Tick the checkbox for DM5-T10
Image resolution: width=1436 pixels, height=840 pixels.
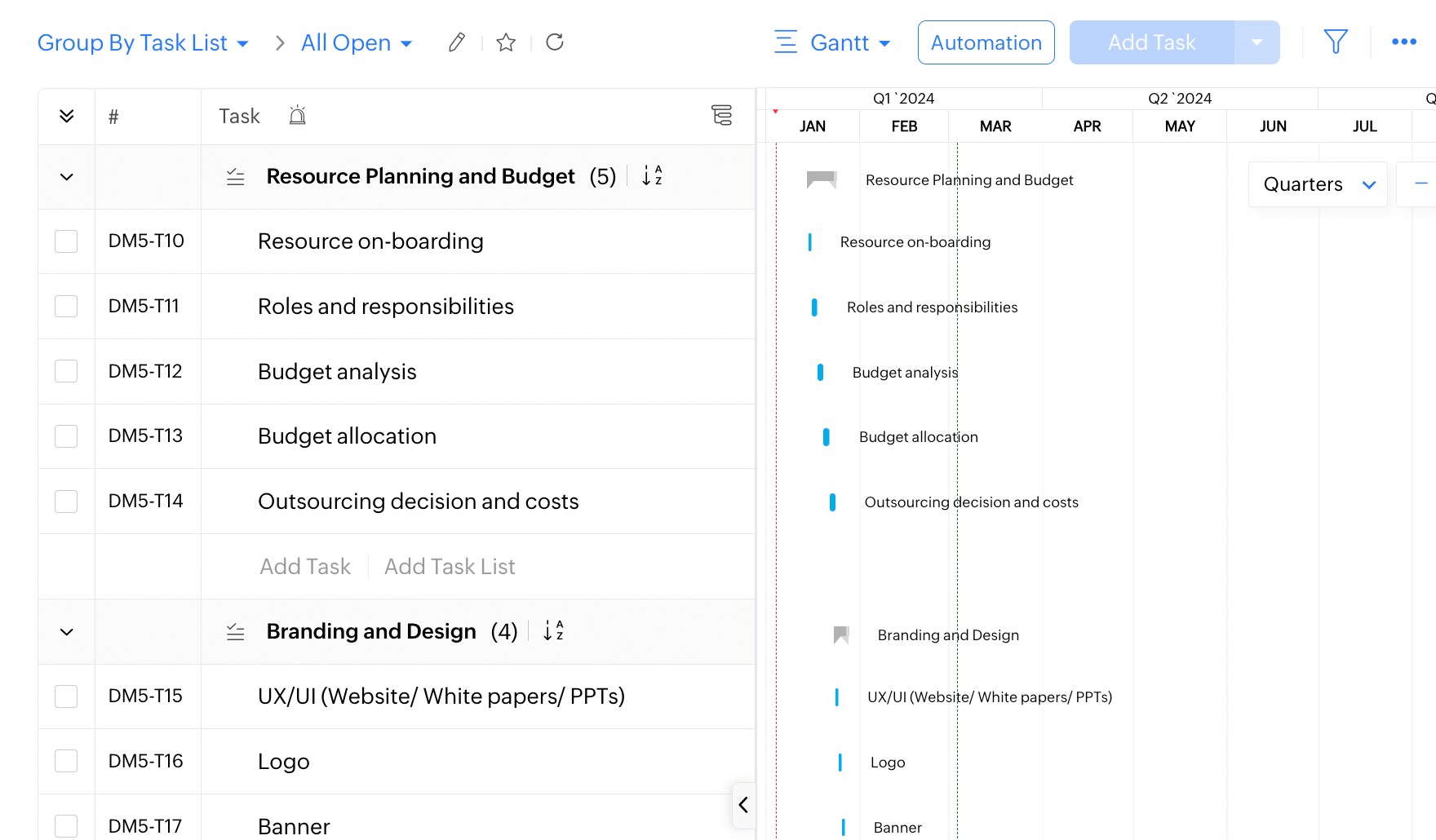click(x=66, y=241)
